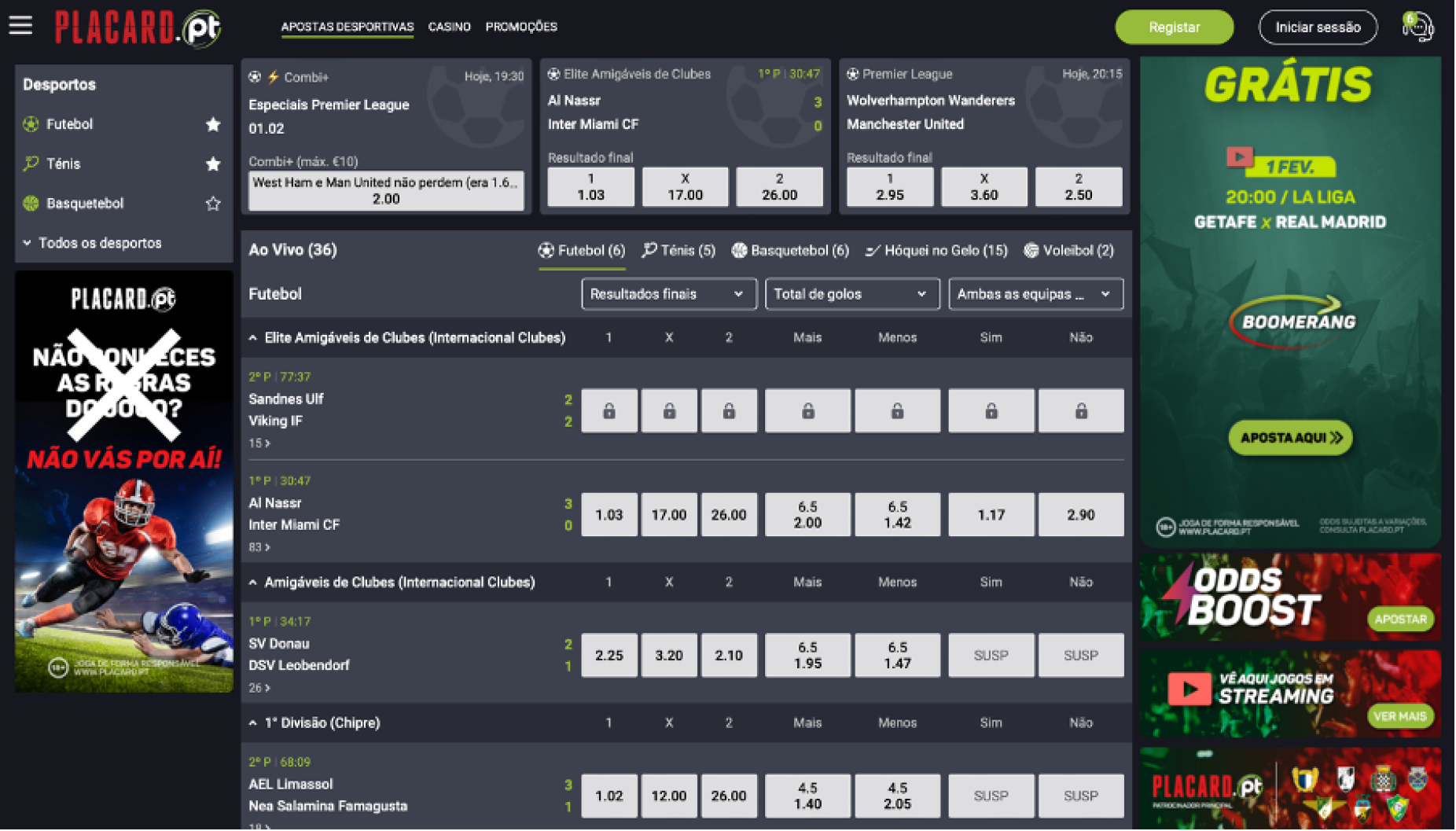
Task: Open Apostas Desportivas menu
Action: (x=347, y=27)
